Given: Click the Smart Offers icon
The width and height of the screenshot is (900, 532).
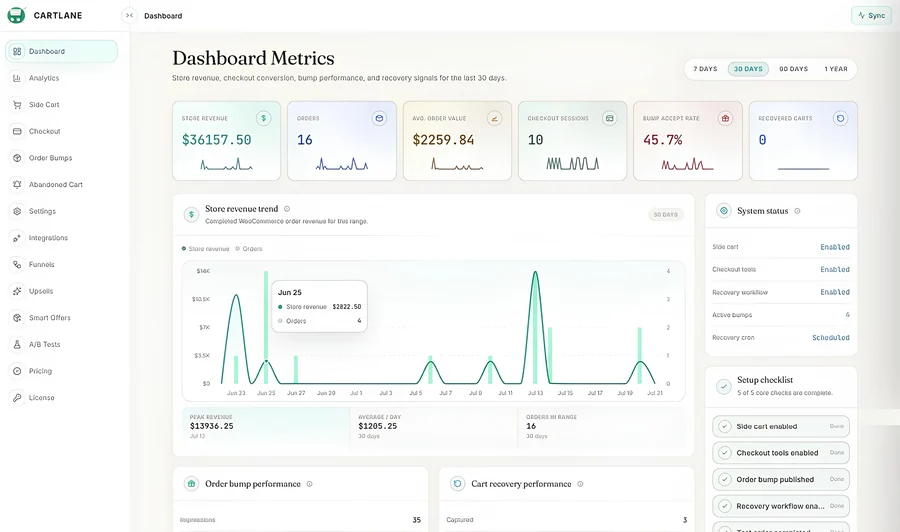Looking at the screenshot, I should (17, 317).
